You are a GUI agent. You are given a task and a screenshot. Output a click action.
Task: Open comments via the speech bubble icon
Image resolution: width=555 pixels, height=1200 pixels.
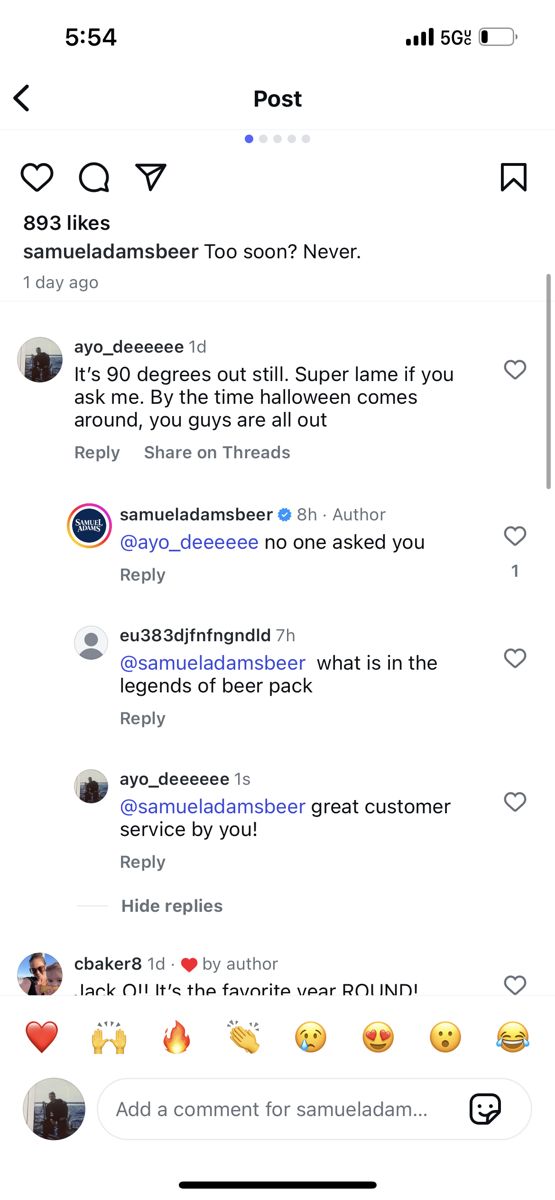coord(94,178)
